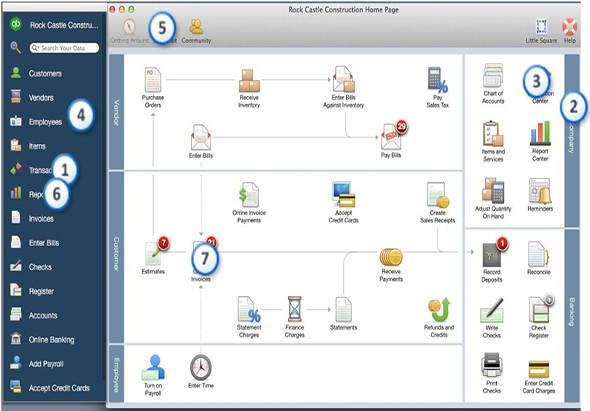The image size is (590, 411).
Task: Open Report Center bar chart icon
Action: tap(540, 133)
